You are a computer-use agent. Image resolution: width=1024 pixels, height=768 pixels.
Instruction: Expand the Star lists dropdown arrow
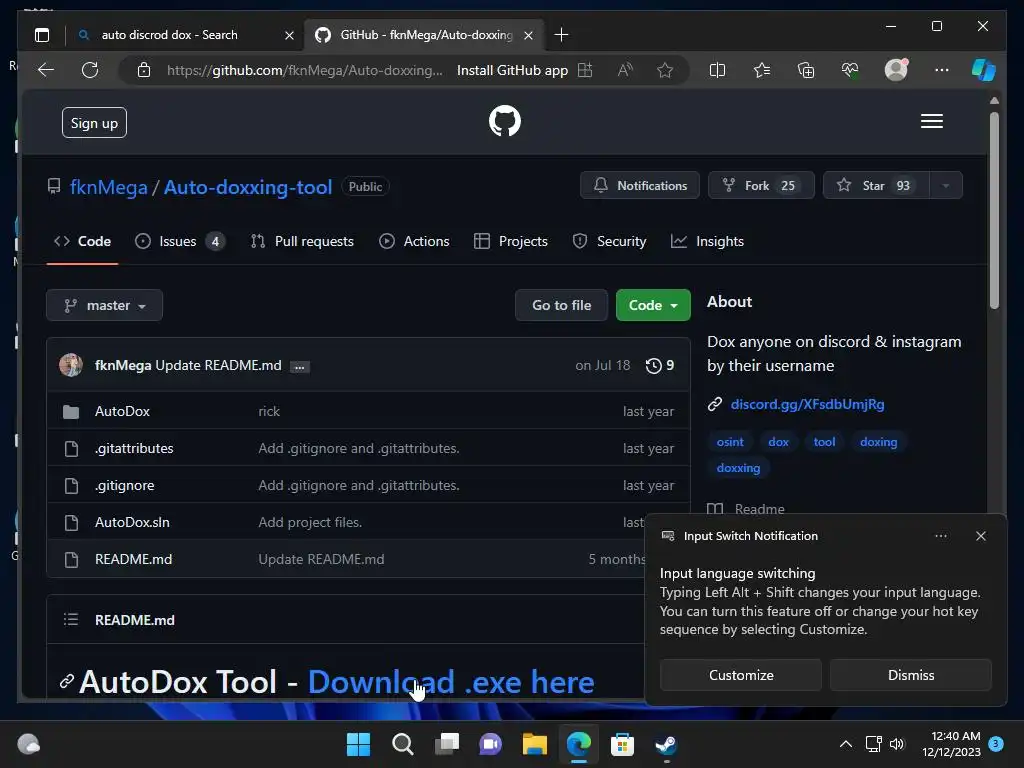coord(946,185)
